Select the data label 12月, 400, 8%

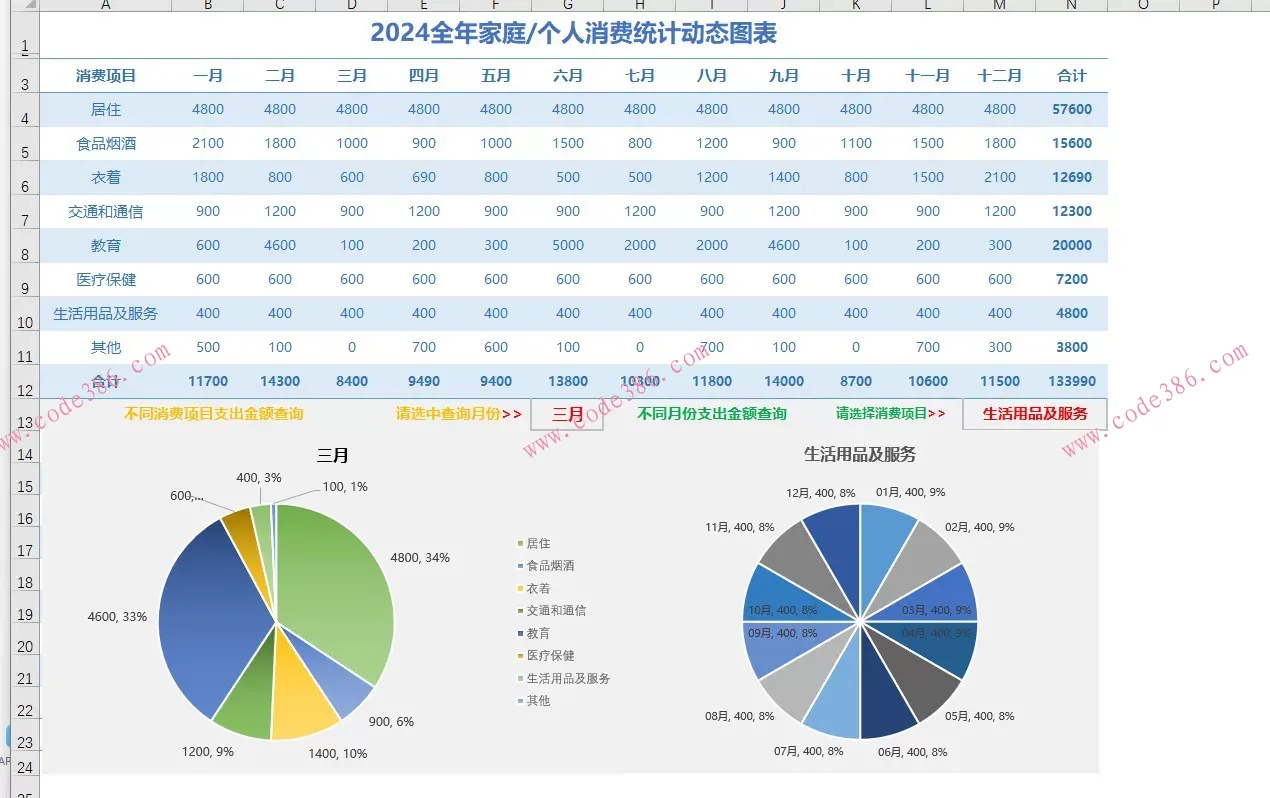[x=821, y=493]
